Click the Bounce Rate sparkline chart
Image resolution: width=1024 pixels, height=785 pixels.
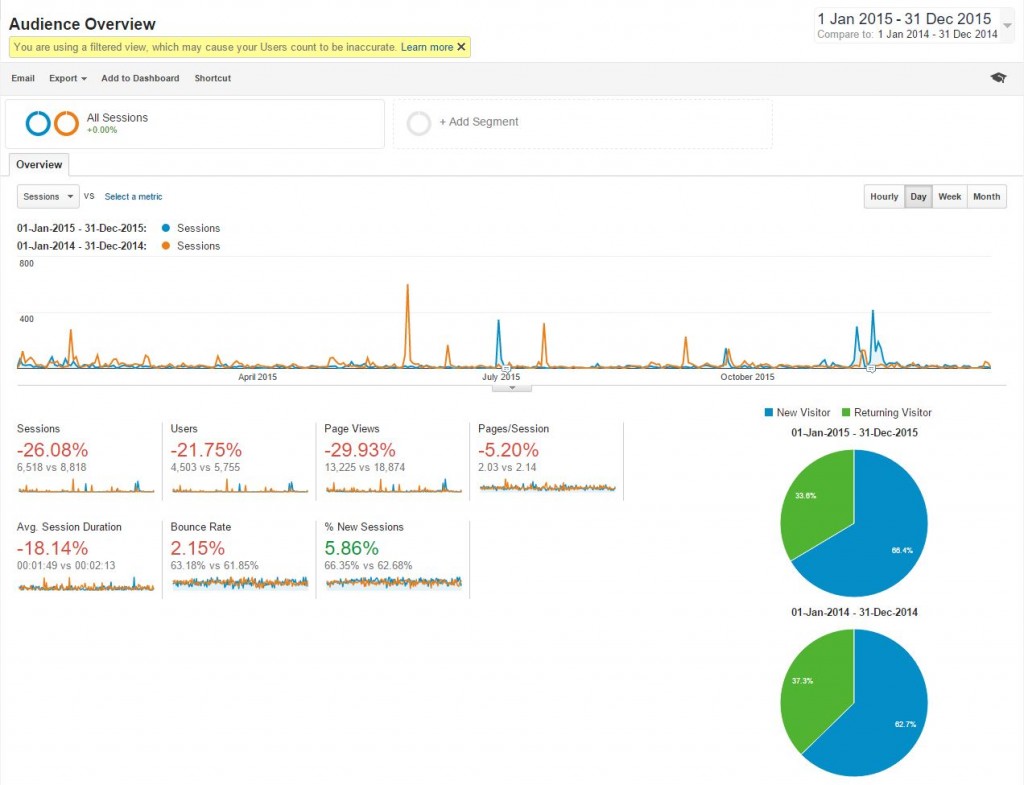(x=239, y=583)
